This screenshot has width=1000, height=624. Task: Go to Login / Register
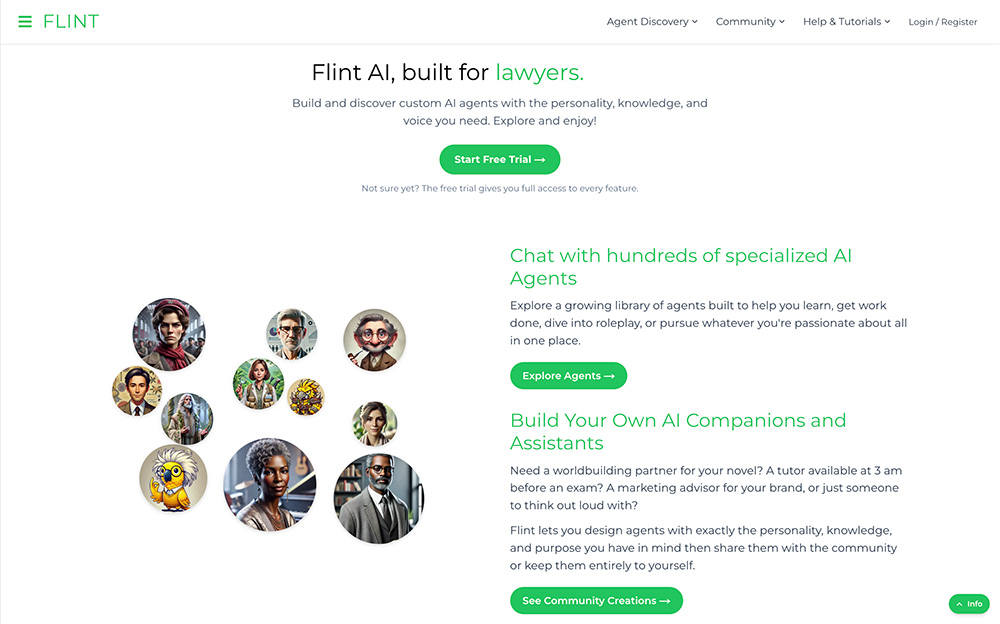coord(943,22)
